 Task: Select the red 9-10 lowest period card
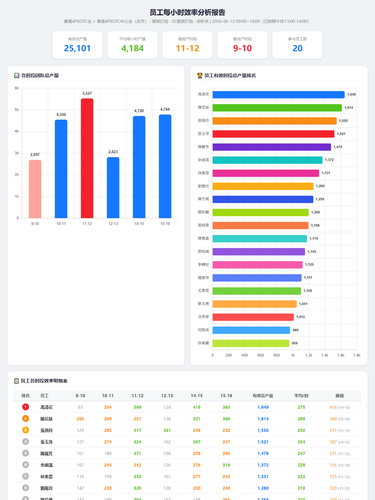coord(242,45)
